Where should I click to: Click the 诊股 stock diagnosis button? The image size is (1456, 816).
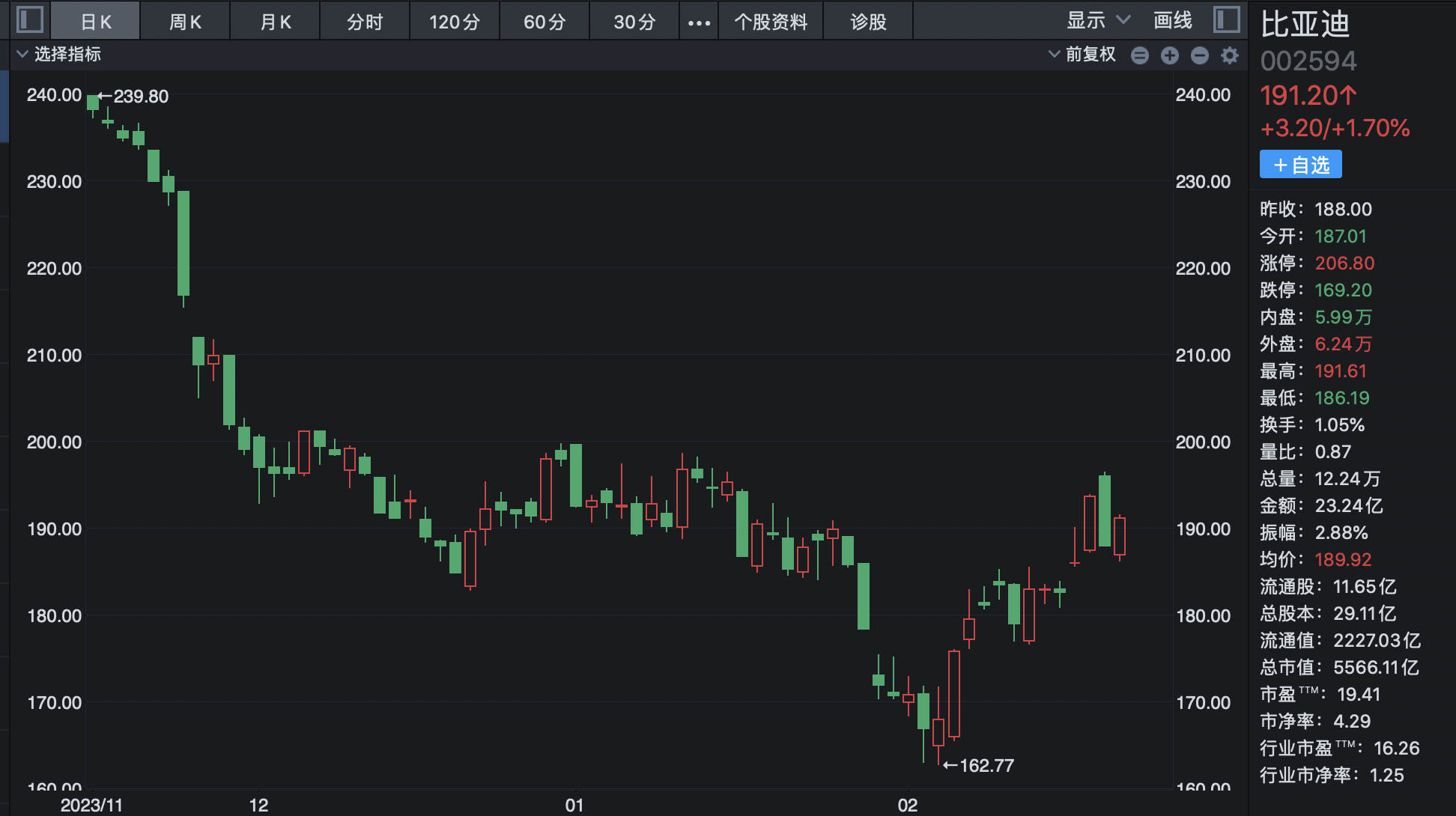pyautogui.click(x=868, y=22)
